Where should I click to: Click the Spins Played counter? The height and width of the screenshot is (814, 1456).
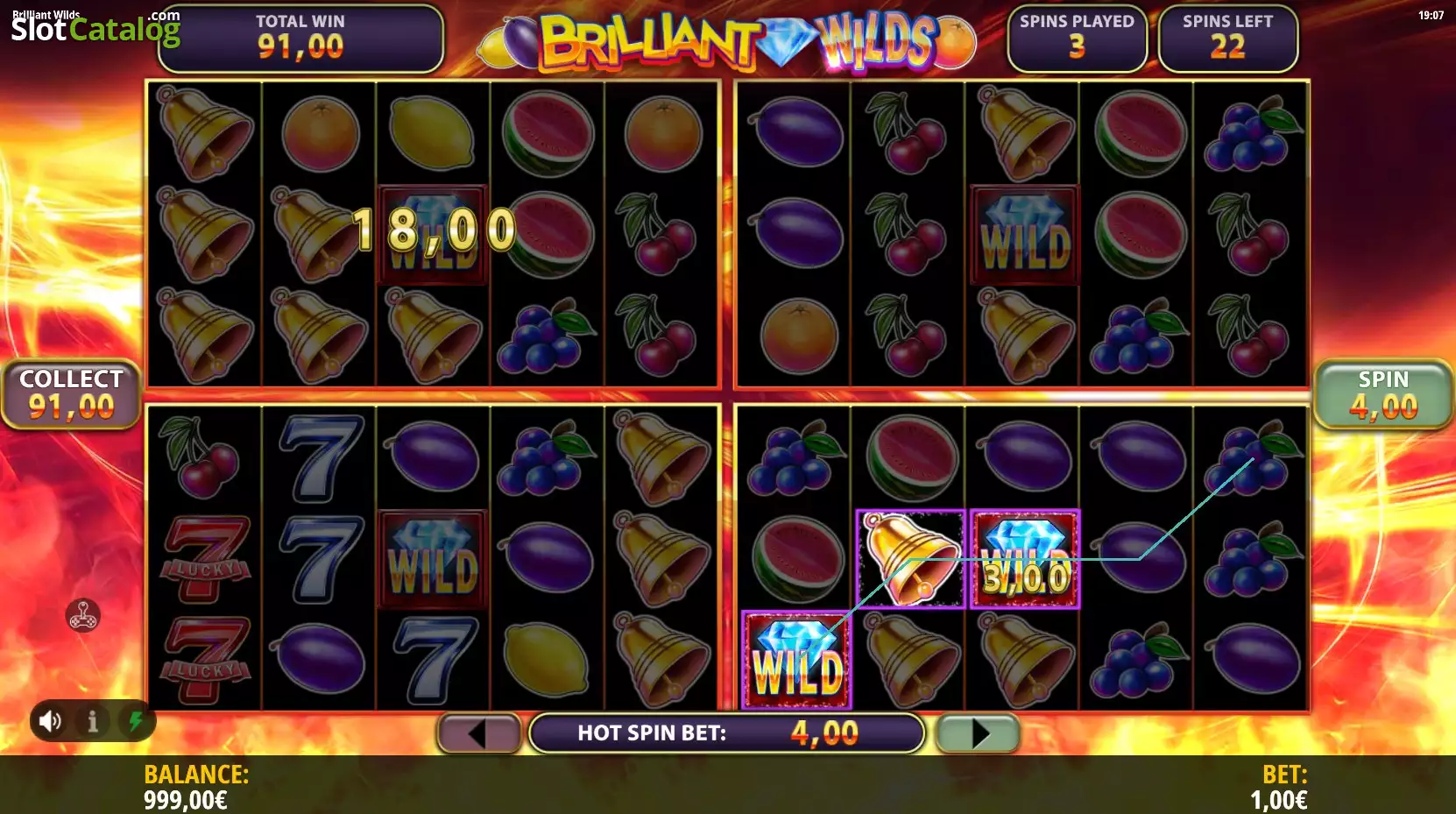pos(1077,39)
